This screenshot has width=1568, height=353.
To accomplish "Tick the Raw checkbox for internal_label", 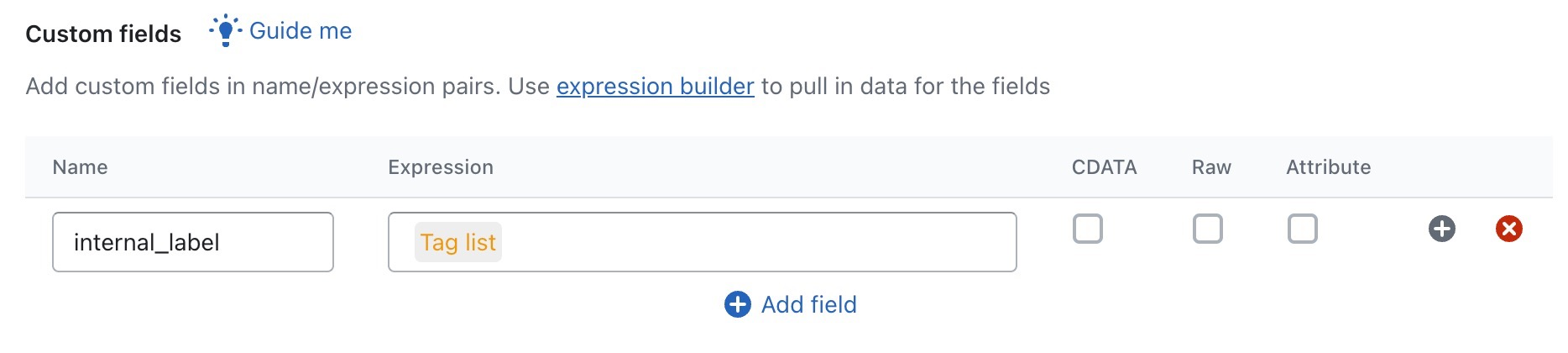I will coord(1207,229).
